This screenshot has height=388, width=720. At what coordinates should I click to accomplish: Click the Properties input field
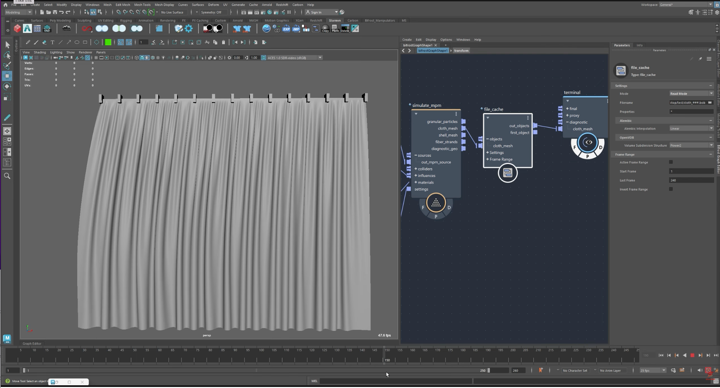691,112
